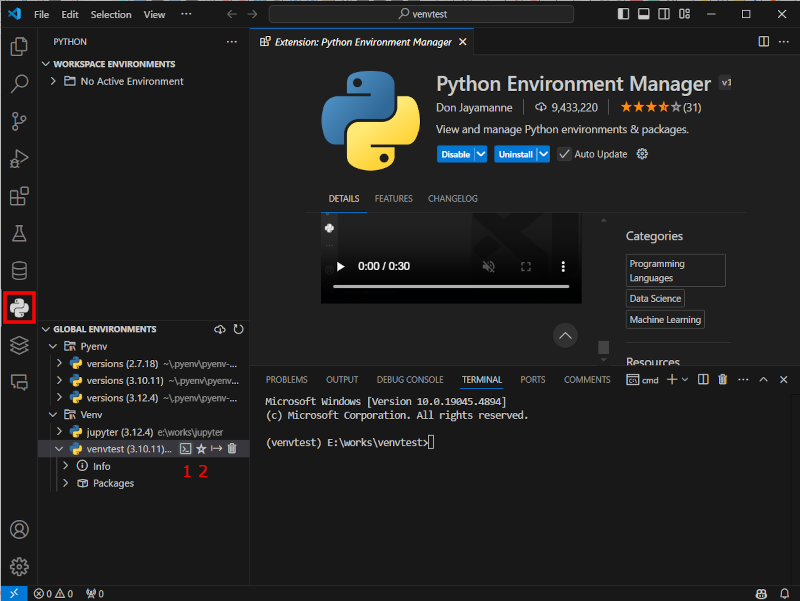Toggle the bottom panel layout button
The image size is (800, 601).
644,14
